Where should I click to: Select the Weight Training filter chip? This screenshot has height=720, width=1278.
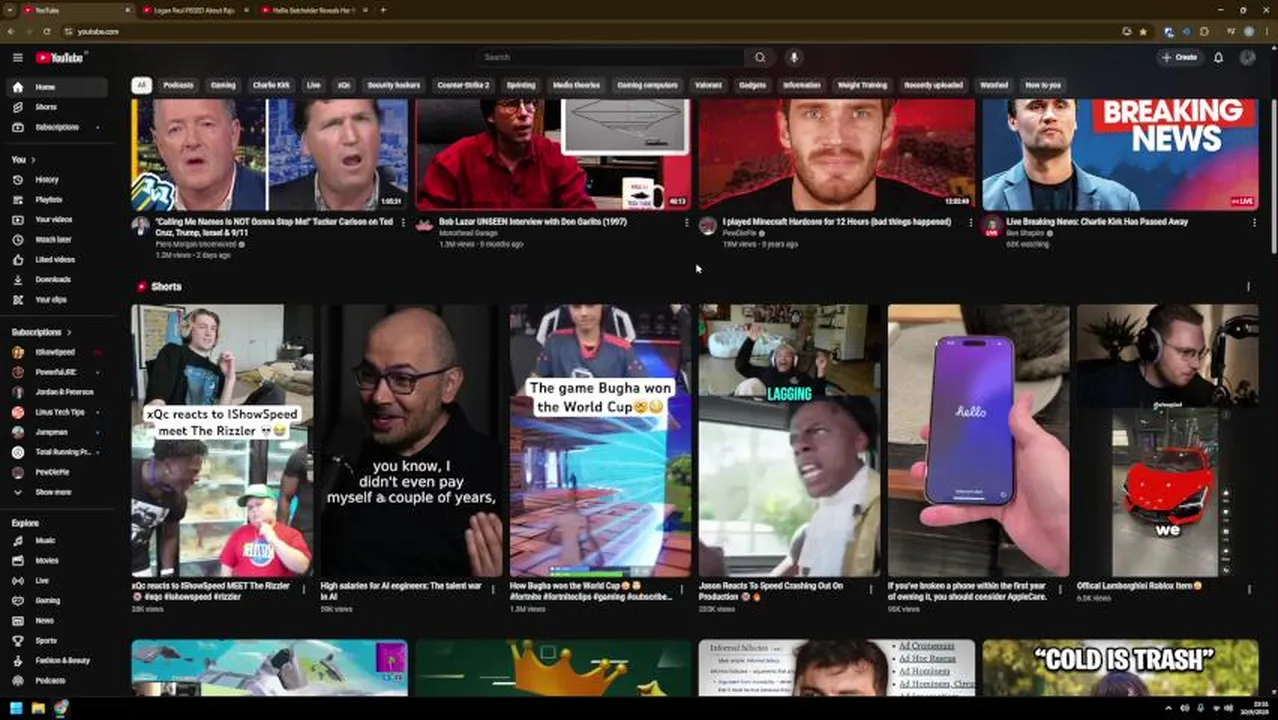pos(862,85)
